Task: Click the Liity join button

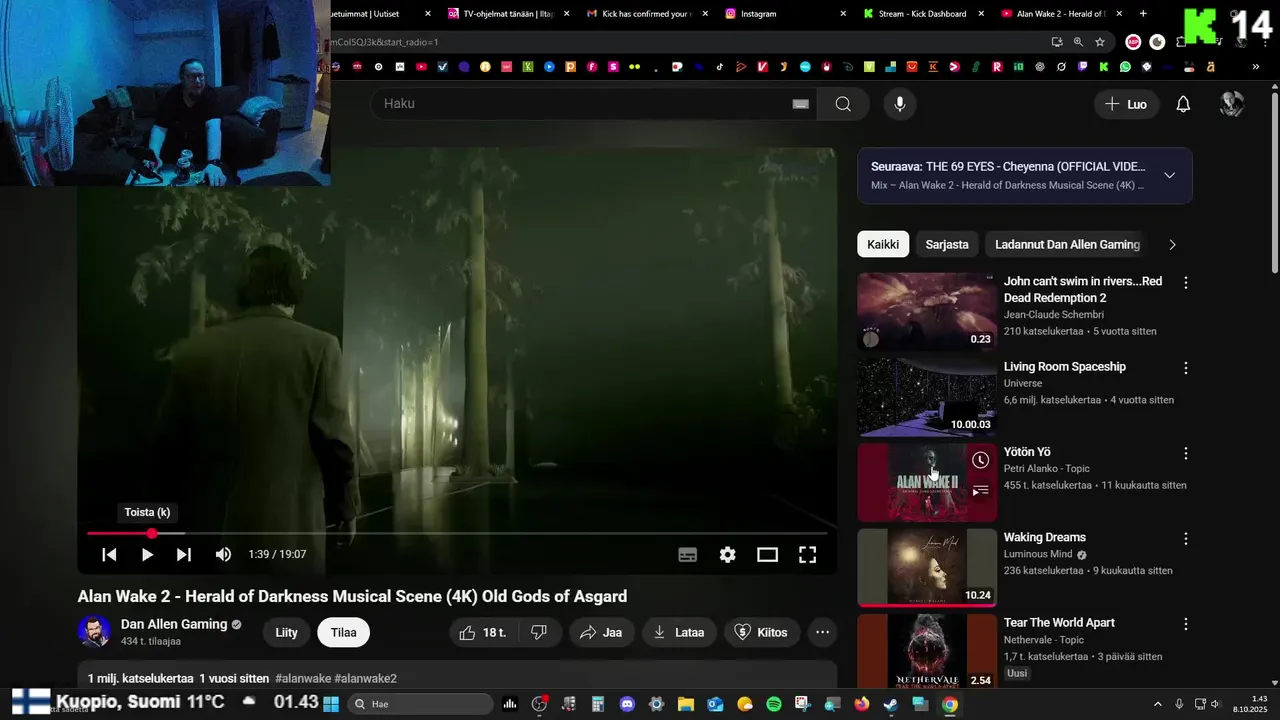Action: pyautogui.click(x=287, y=632)
